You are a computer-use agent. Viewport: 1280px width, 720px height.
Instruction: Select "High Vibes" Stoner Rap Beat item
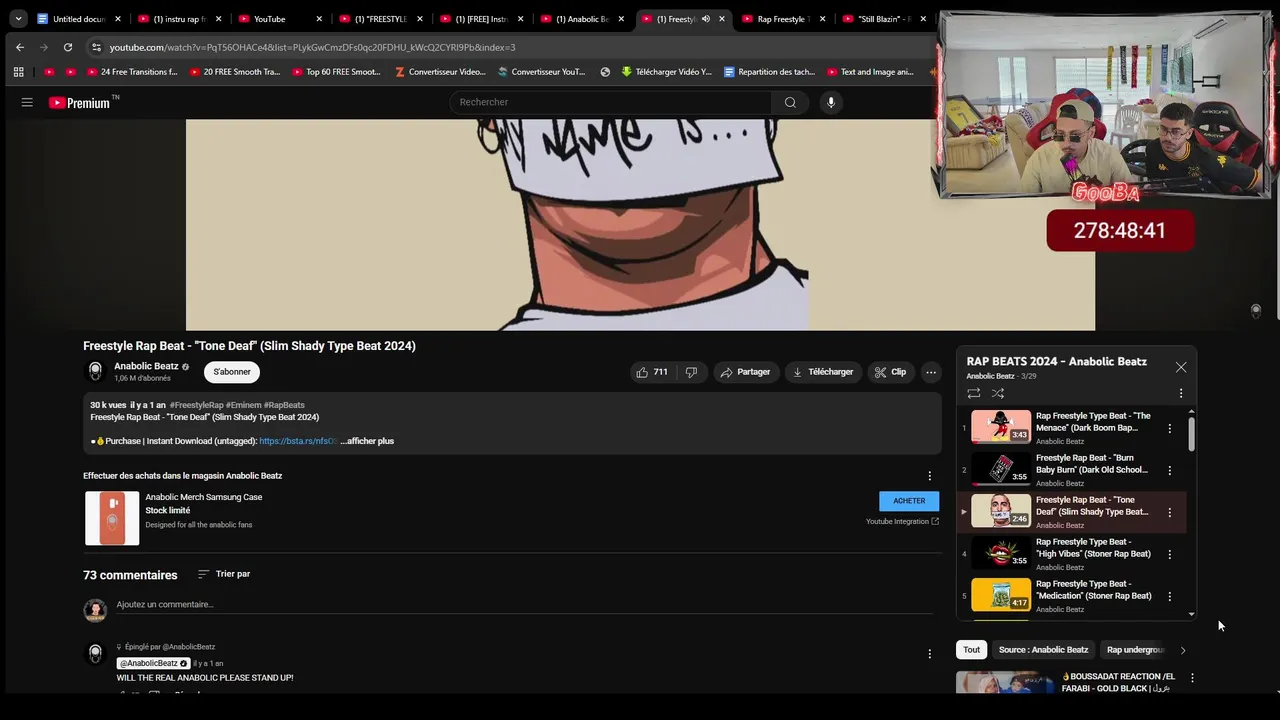point(1072,553)
